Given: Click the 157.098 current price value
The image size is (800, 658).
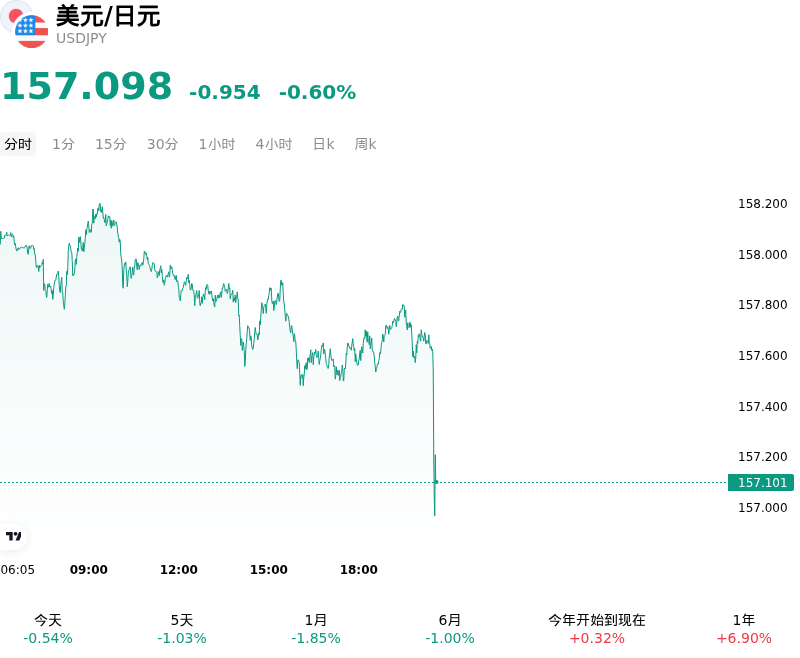Looking at the screenshot, I should click(87, 86).
